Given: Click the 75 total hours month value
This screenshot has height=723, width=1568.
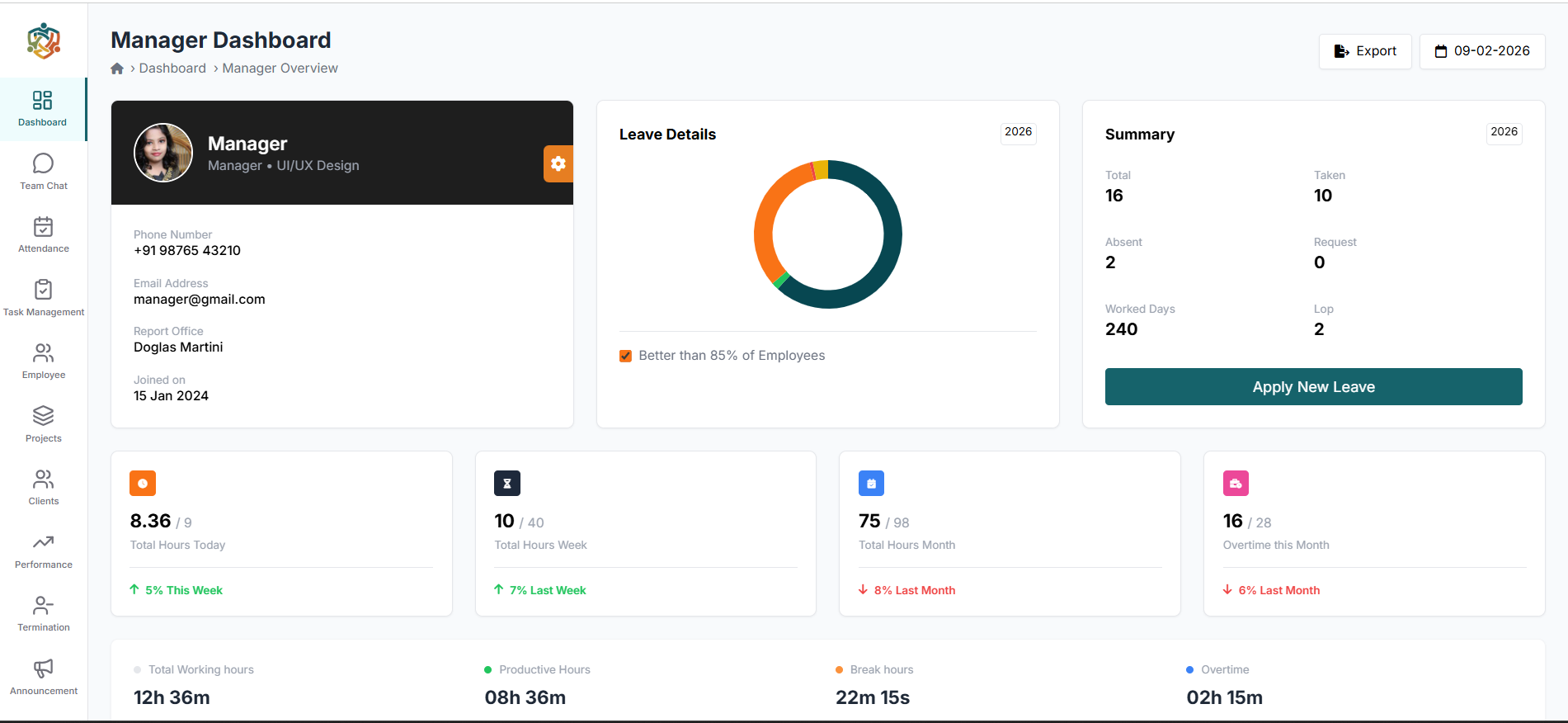Looking at the screenshot, I should pos(869,521).
